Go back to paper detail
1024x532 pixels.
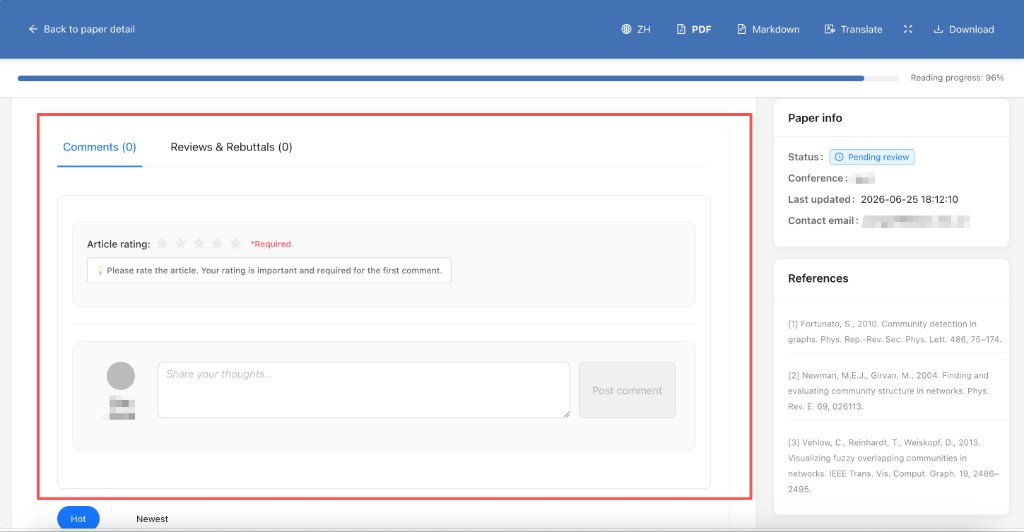81,29
